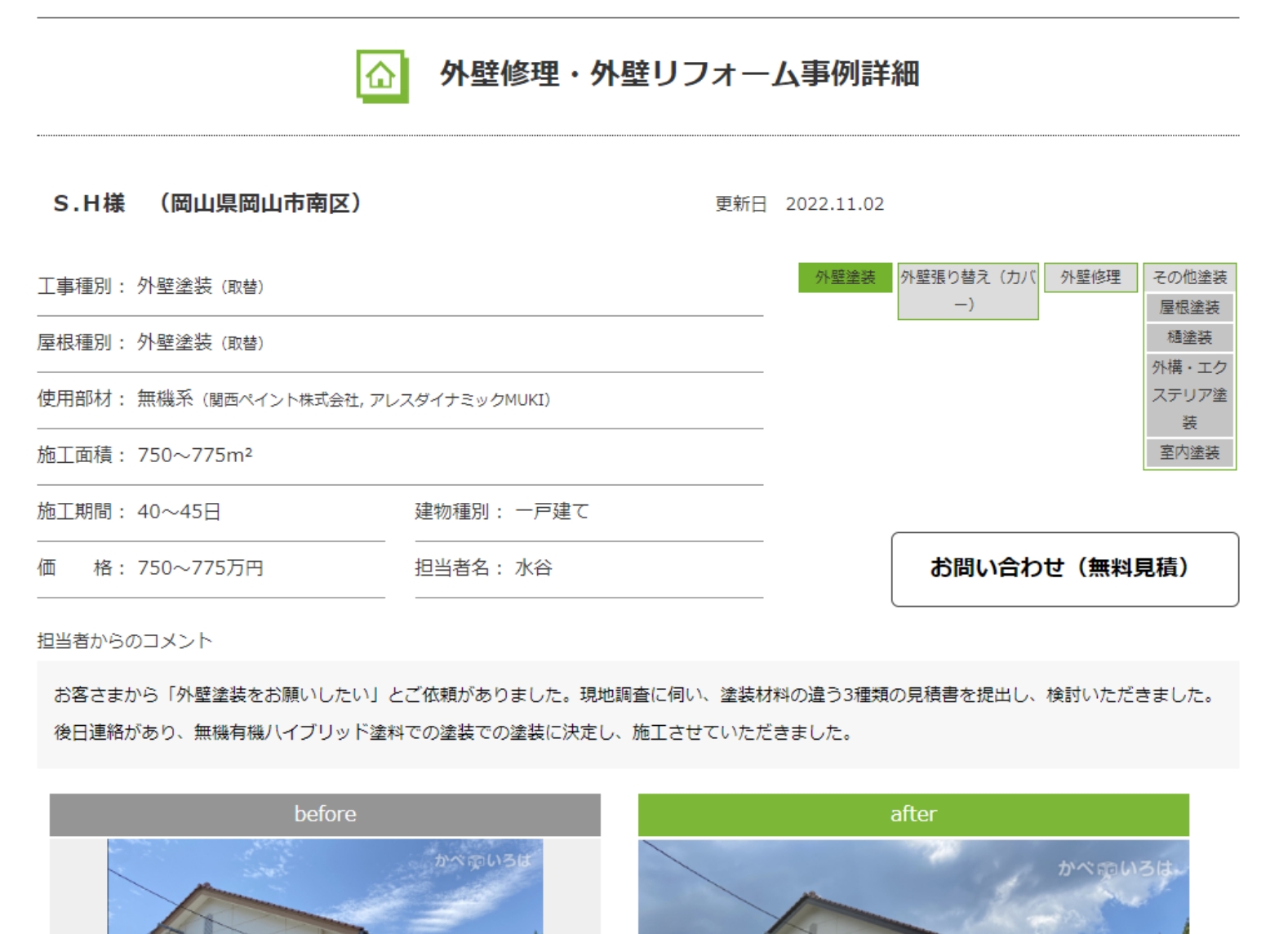Select the 屋根塗装 sub-category
The image size is (1288, 934).
[1189, 308]
